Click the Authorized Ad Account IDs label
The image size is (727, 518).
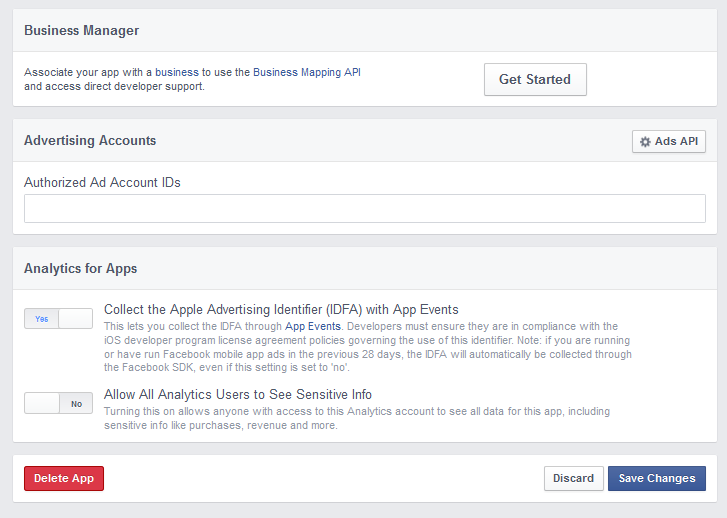[102, 183]
